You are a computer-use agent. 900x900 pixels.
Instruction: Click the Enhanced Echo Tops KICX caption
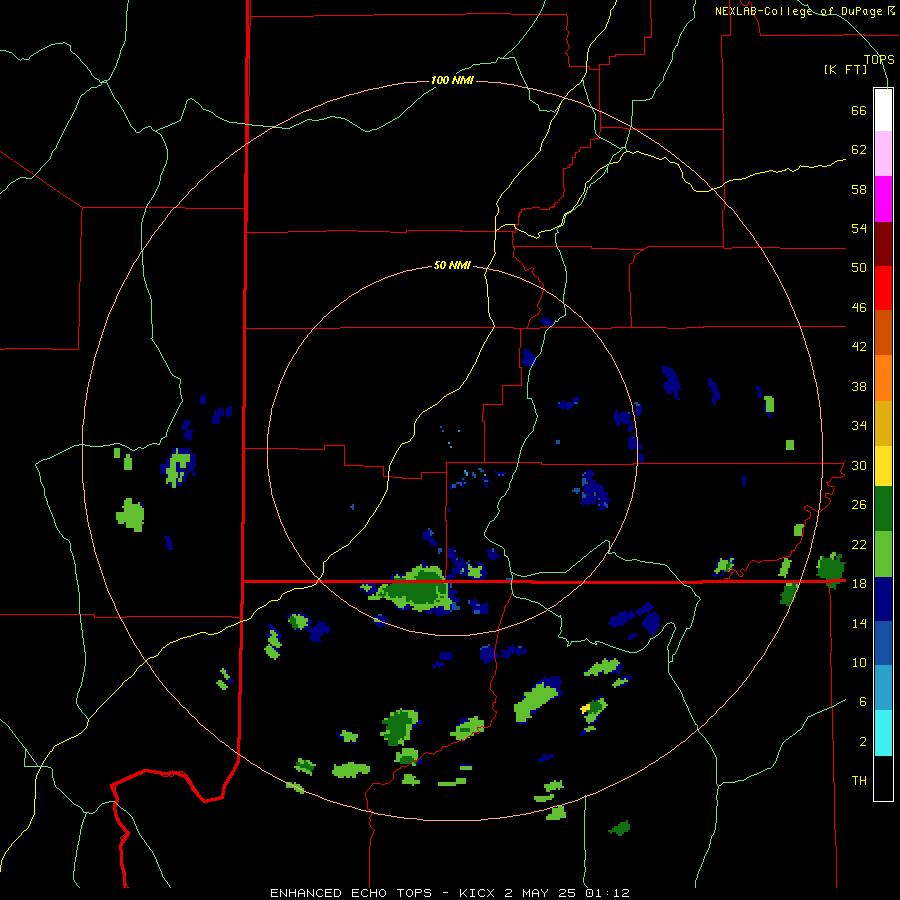[x=450, y=893]
